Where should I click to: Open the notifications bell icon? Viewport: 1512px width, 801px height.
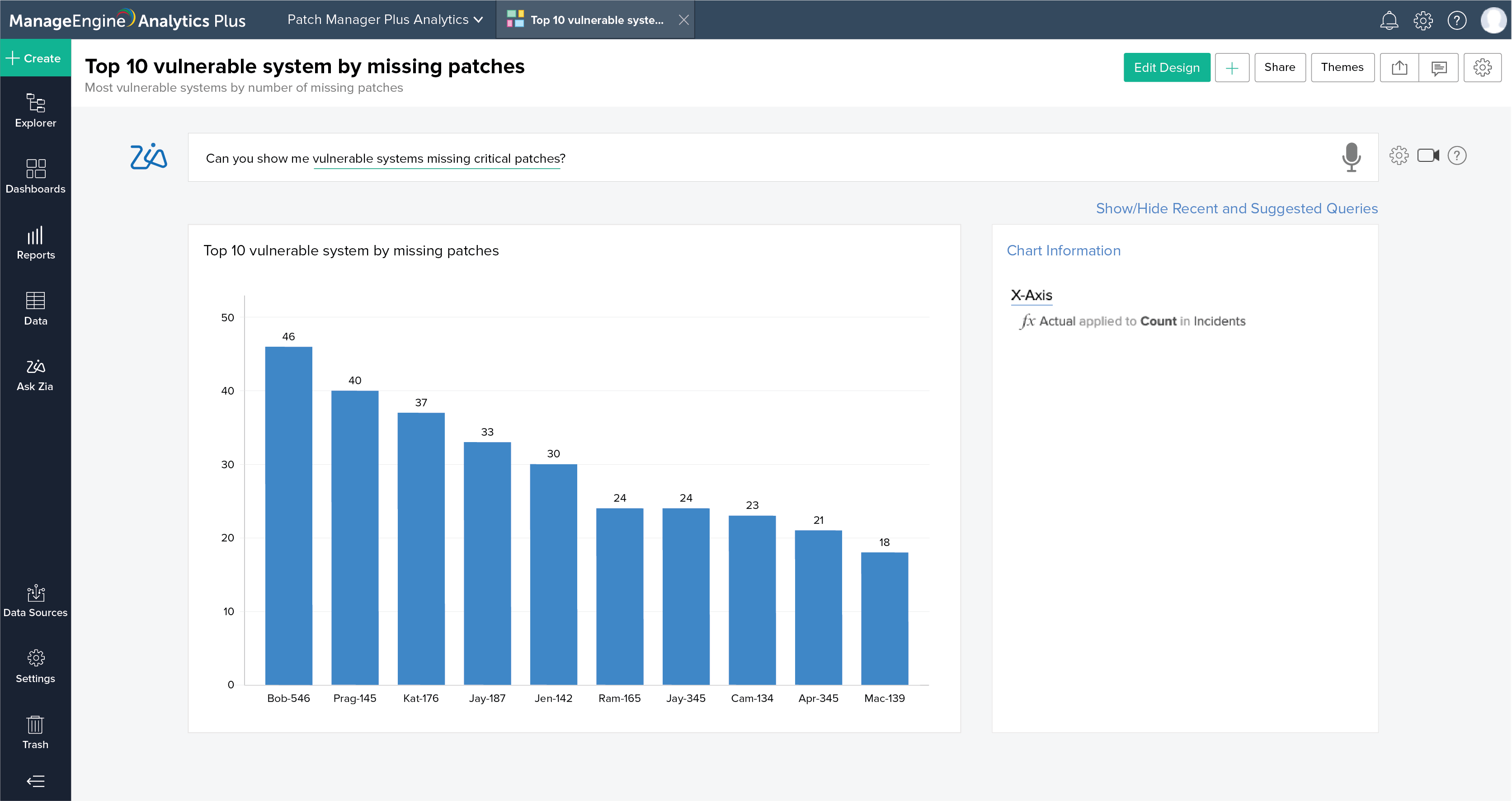point(1389,20)
